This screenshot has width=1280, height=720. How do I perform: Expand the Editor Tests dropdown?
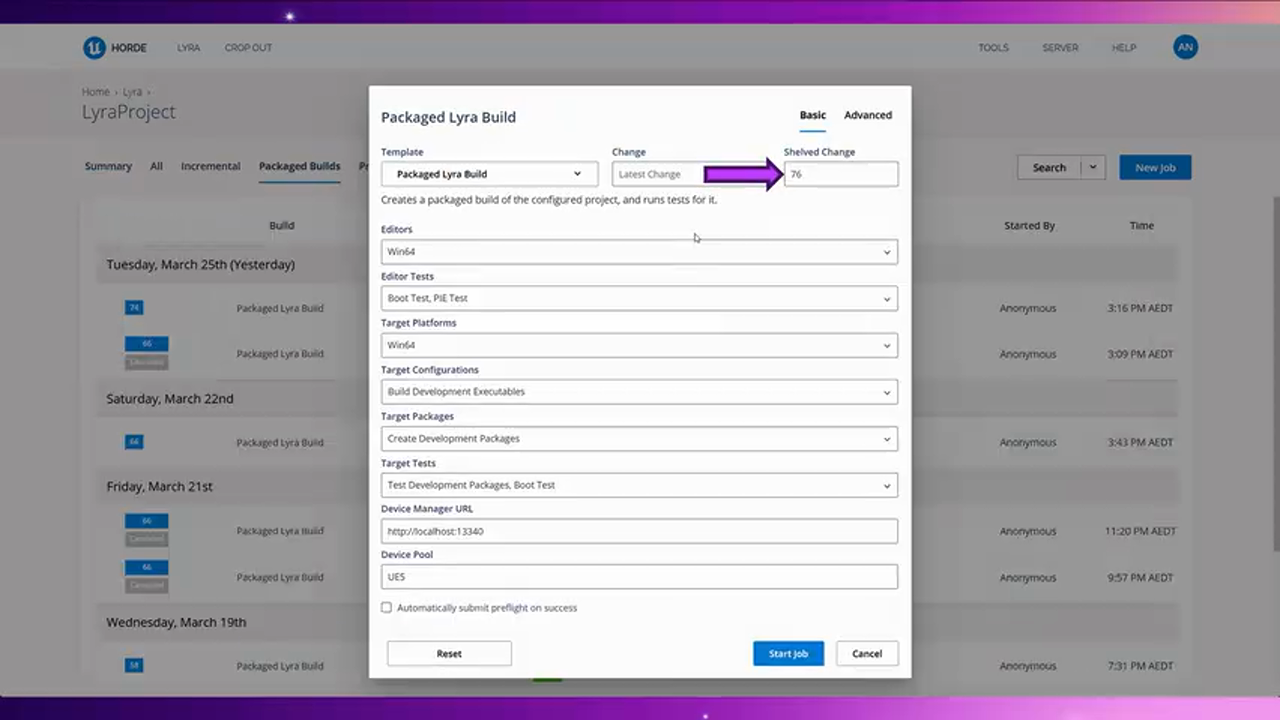click(639, 298)
